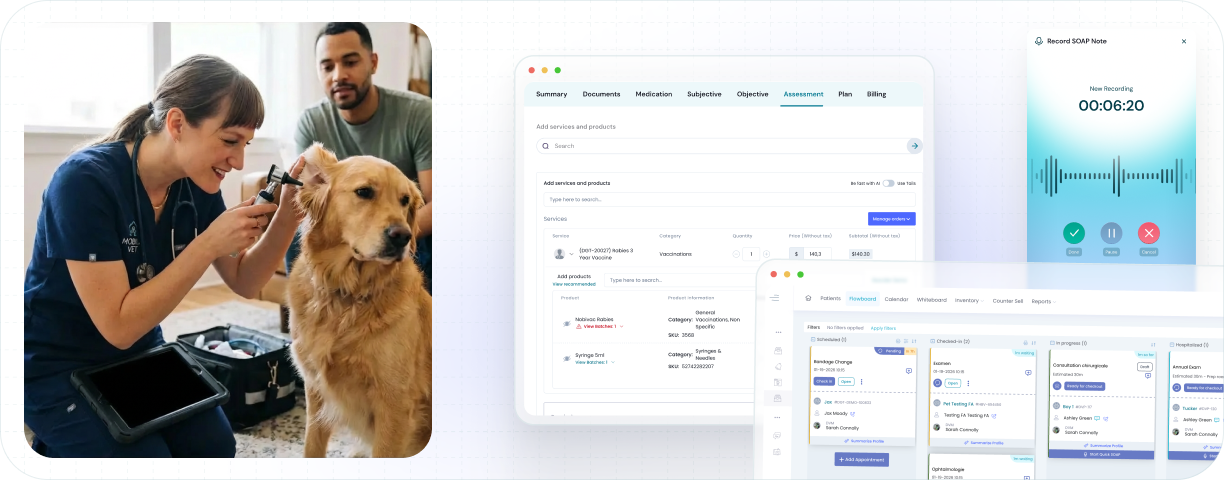Switch to the Billing tab

pos(876,94)
